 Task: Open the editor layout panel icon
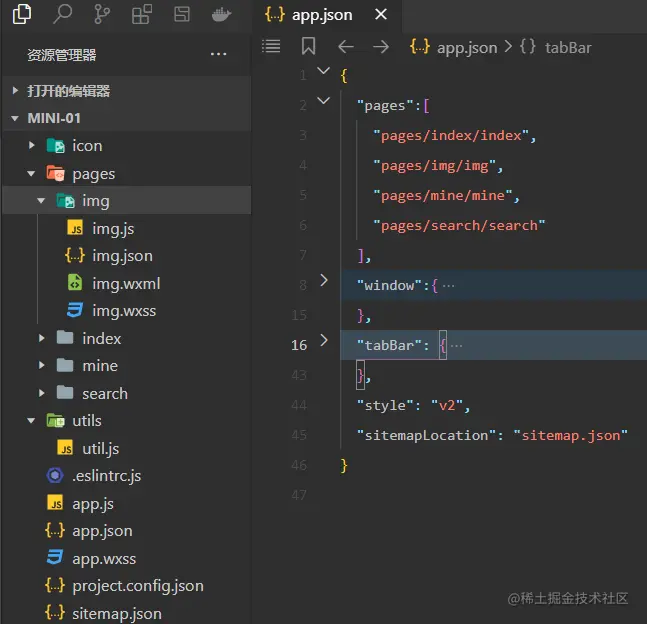pos(182,14)
